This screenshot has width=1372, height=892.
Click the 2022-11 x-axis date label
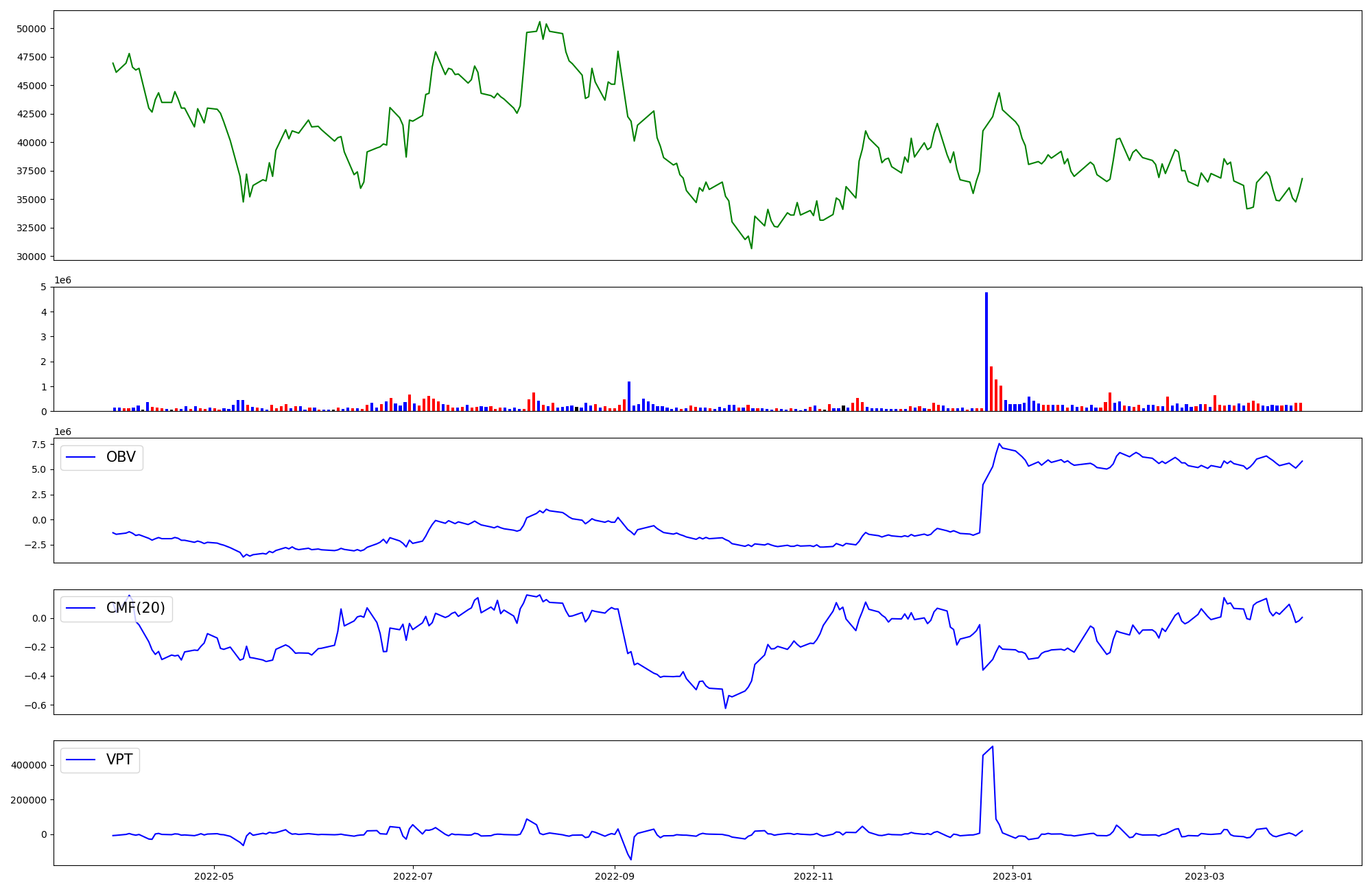point(814,876)
